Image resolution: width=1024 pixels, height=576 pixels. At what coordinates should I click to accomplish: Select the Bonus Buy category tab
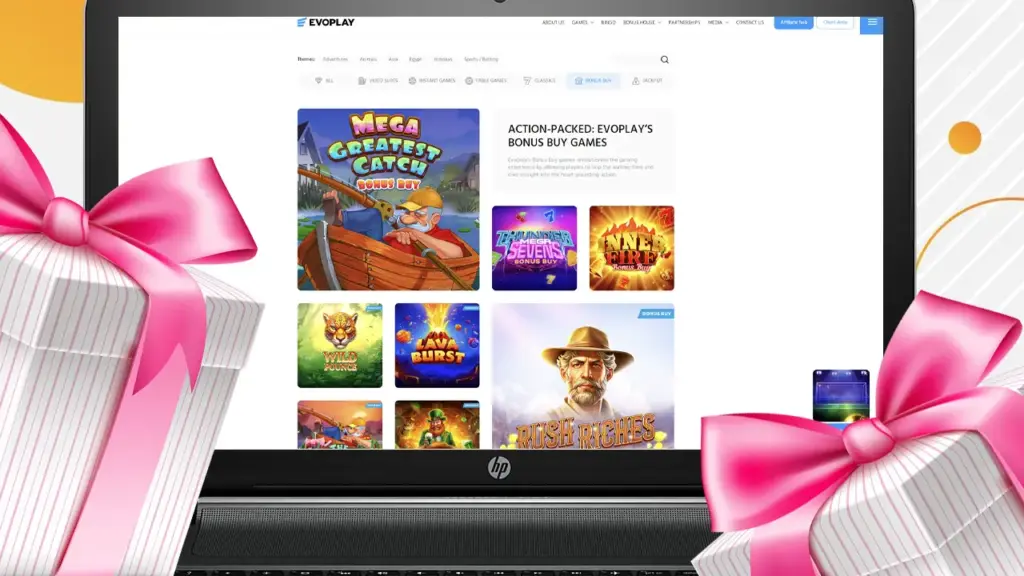coord(593,81)
